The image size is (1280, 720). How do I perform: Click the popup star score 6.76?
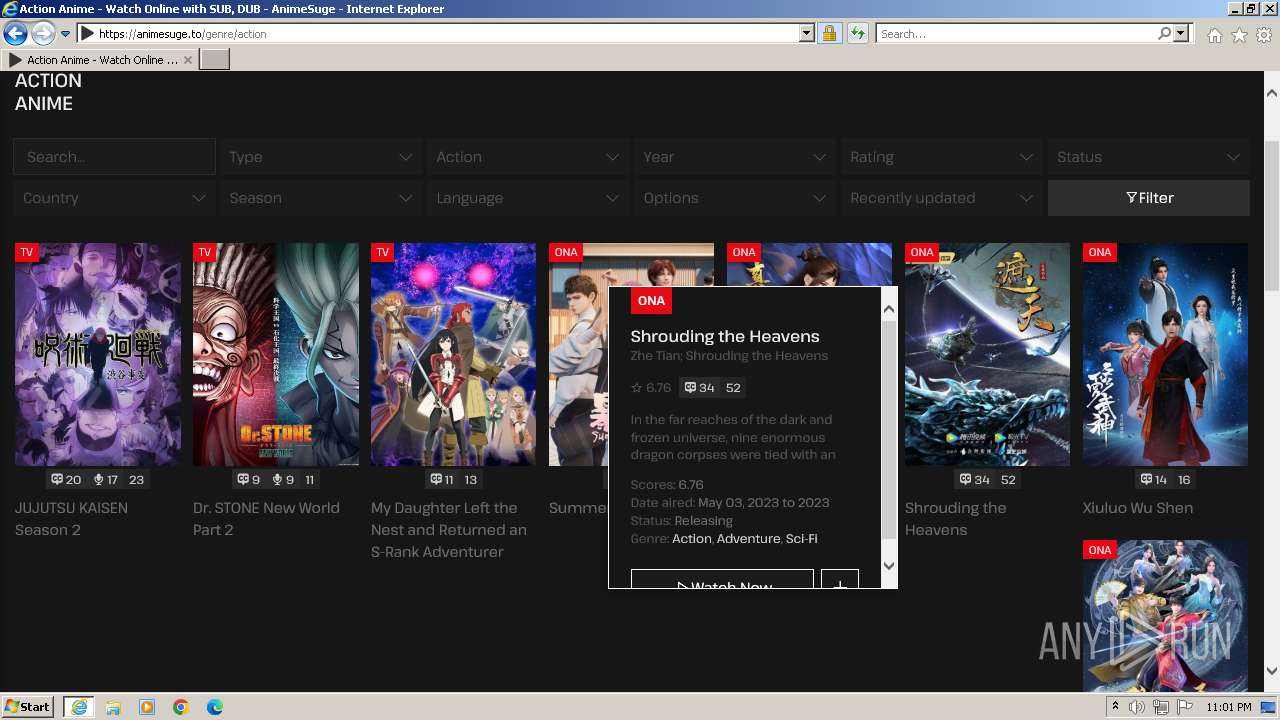(651, 388)
